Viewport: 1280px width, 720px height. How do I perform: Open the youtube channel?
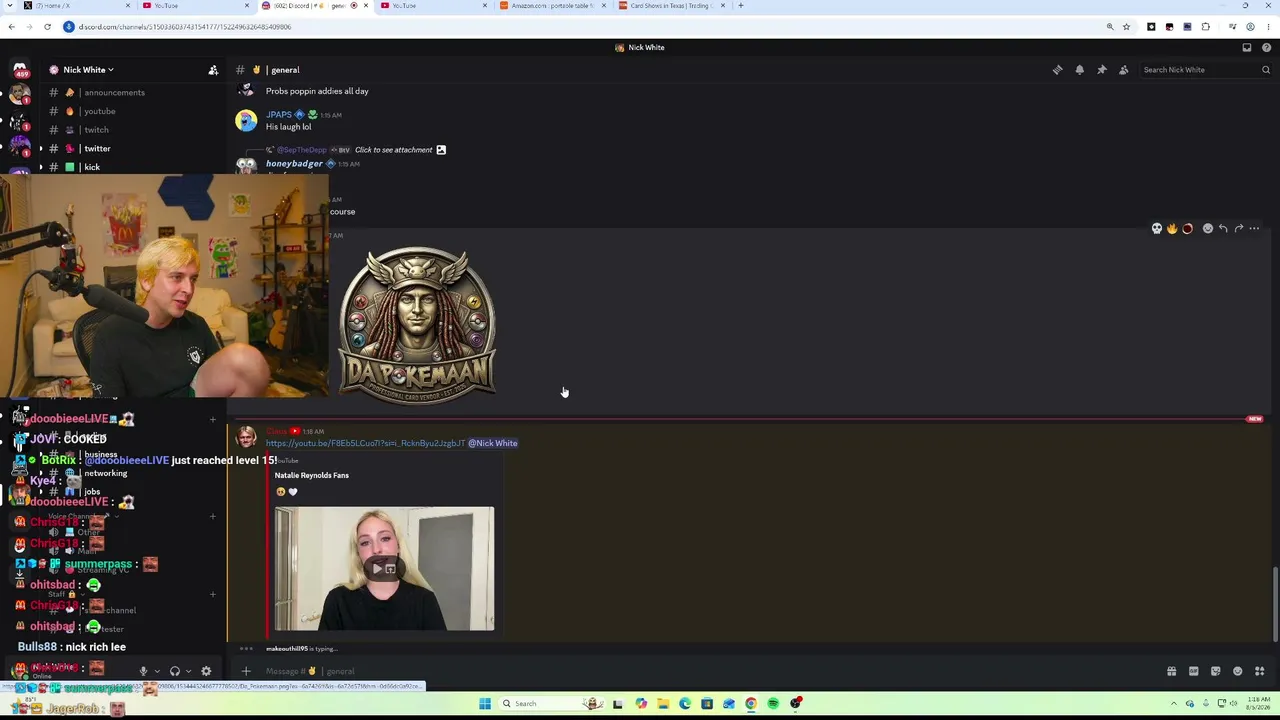click(x=100, y=111)
